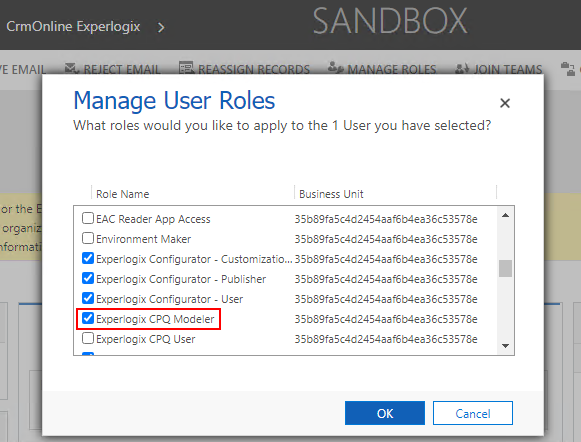Close the Manage User Roles dialog
Screen dimensions: 581x442
coord(505,103)
